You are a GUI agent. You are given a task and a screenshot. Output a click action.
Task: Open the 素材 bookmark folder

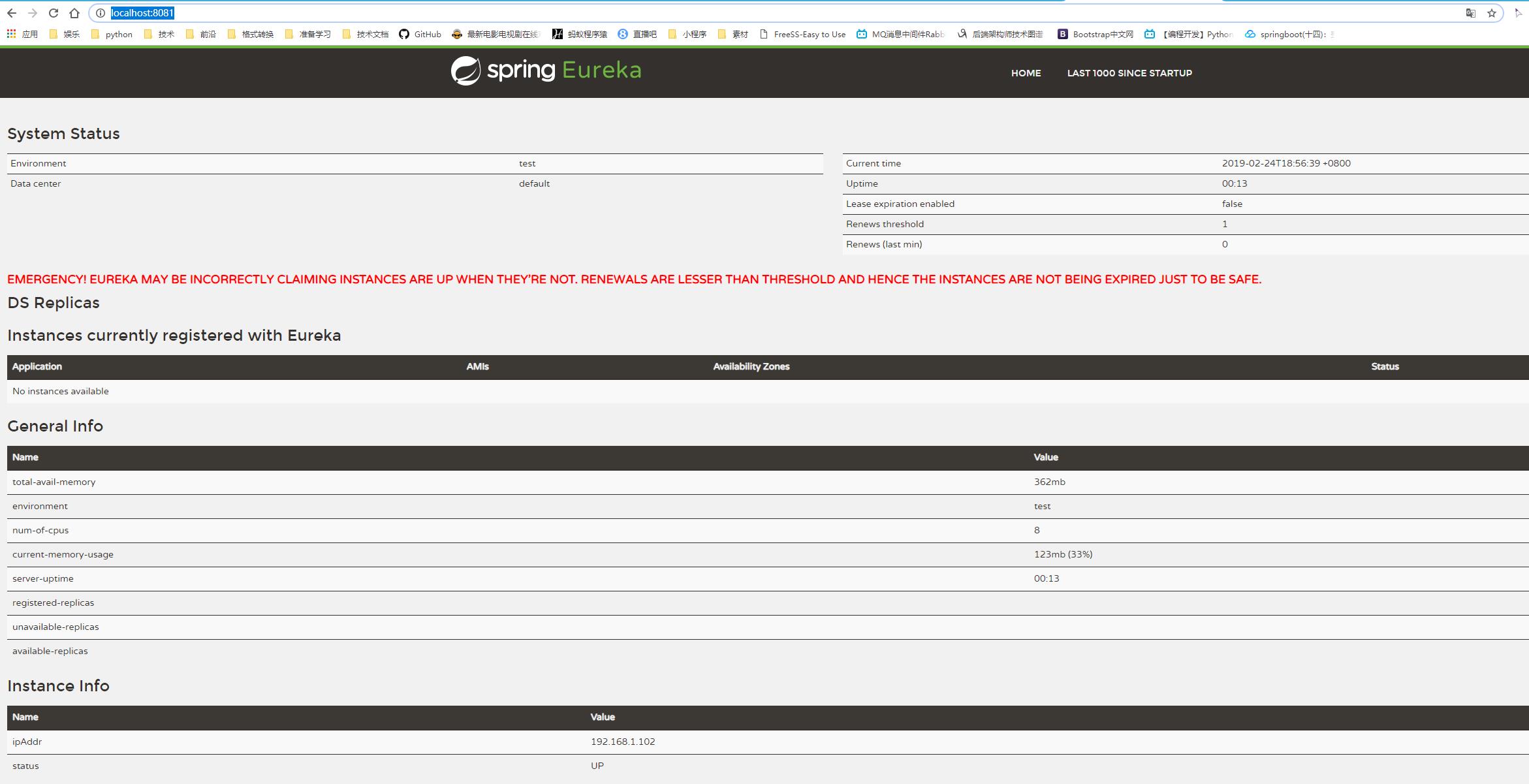point(733,34)
